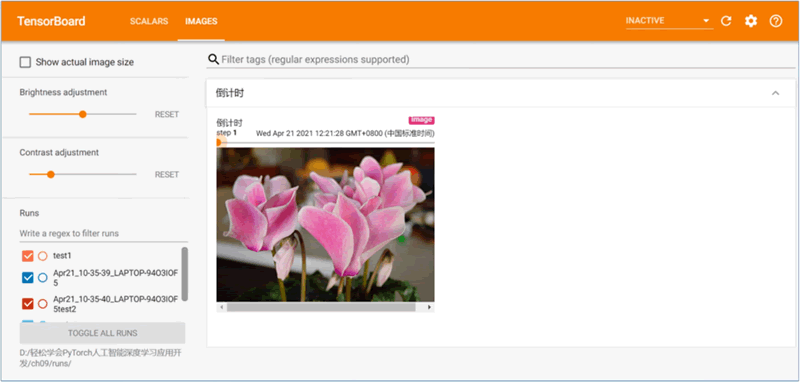Click the runs list vertical scrollbar
800x382 pixels.
click(185, 274)
